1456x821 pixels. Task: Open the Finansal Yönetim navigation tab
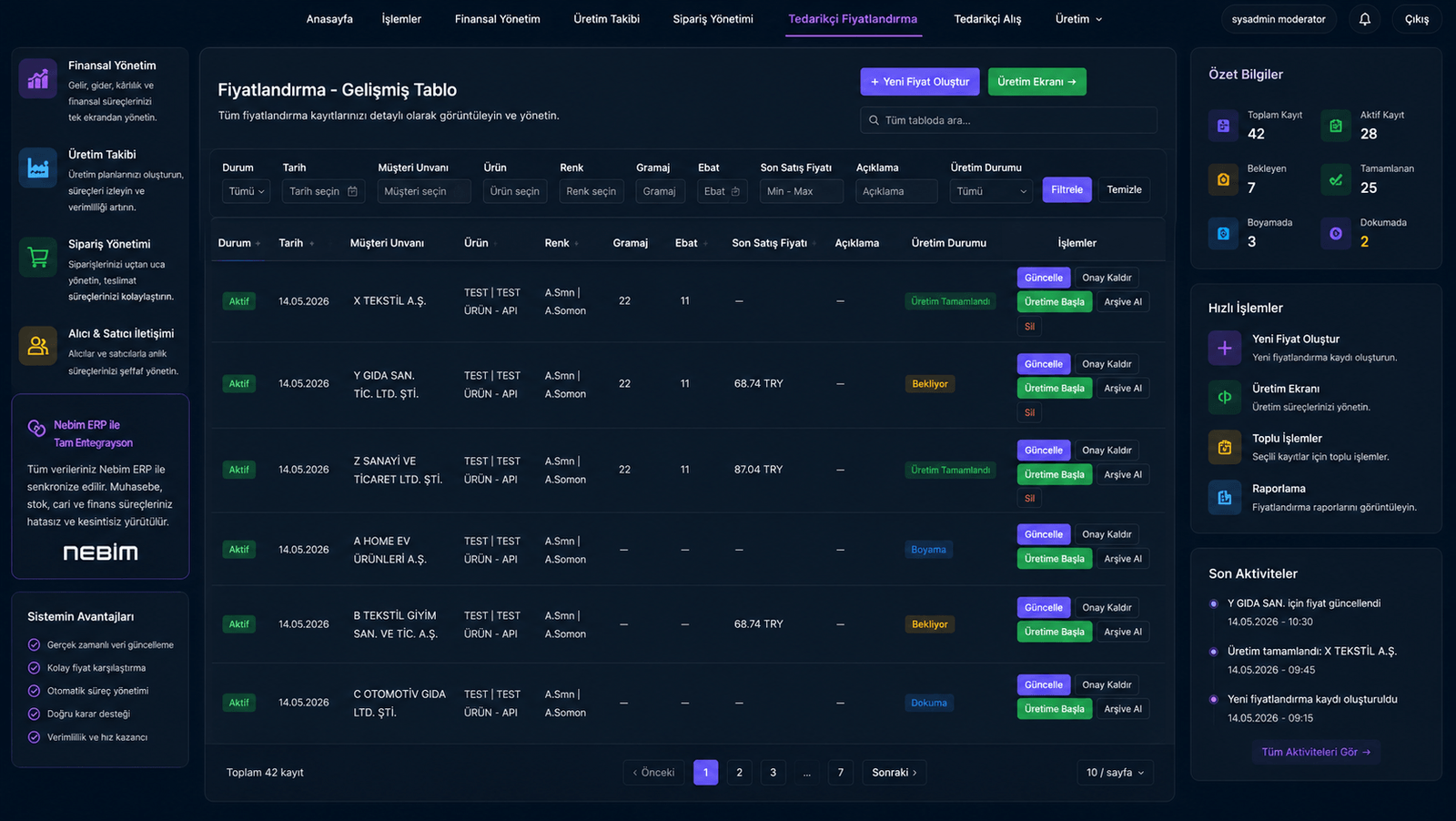[x=498, y=19]
